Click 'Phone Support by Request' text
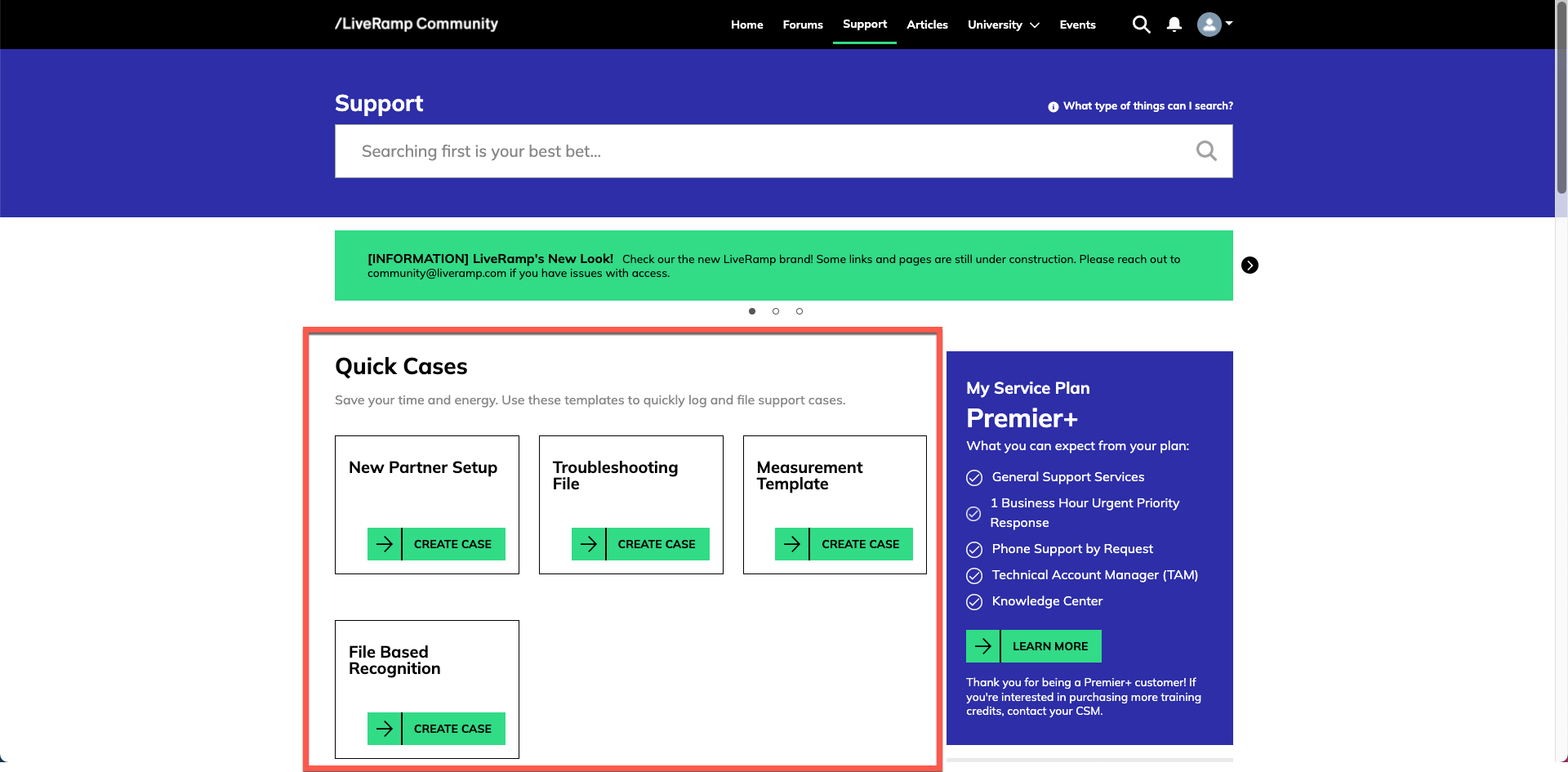Image resolution: width=1568 pixels, height=772 pixels. tap(1072, 549)
